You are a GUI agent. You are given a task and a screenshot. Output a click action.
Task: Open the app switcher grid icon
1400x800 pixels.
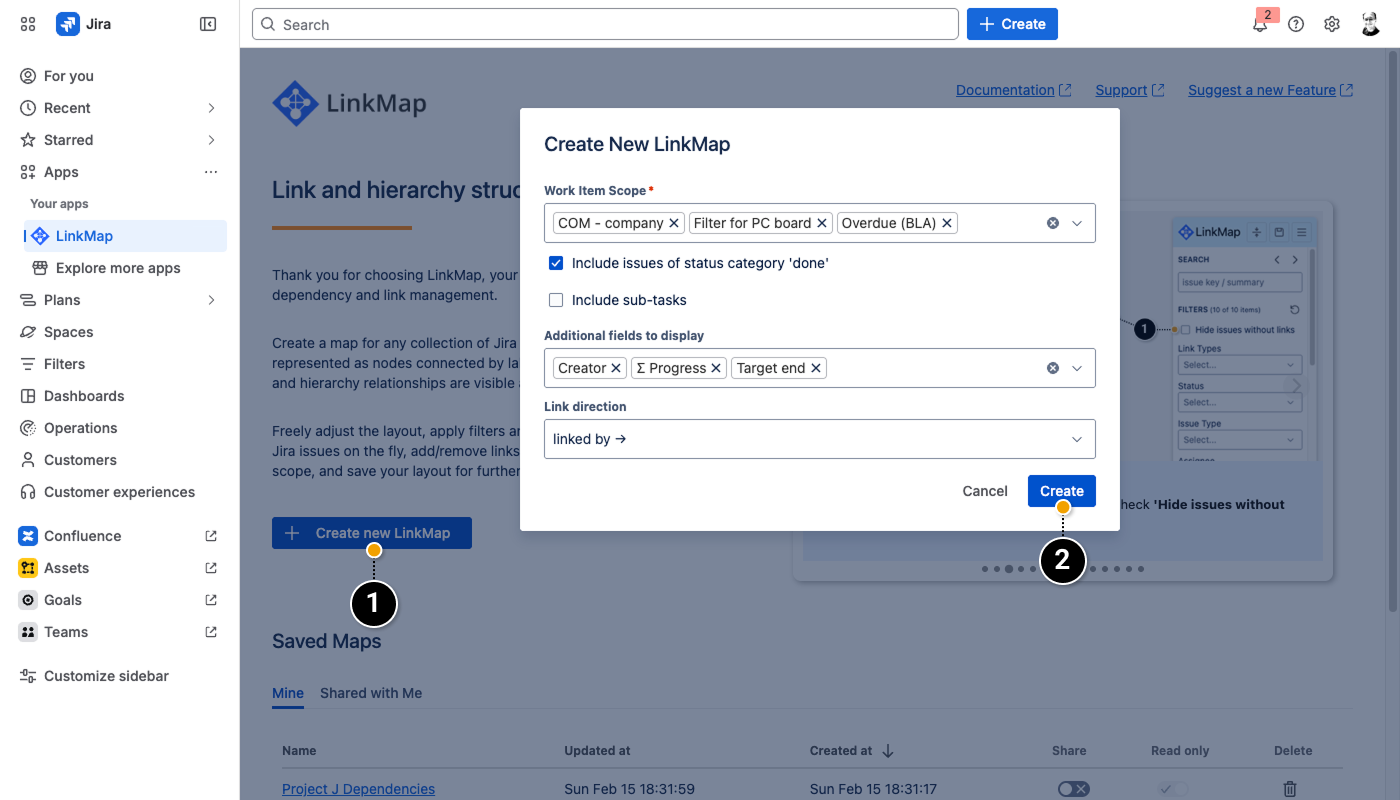pyautogui.click(x=28, y=24)
